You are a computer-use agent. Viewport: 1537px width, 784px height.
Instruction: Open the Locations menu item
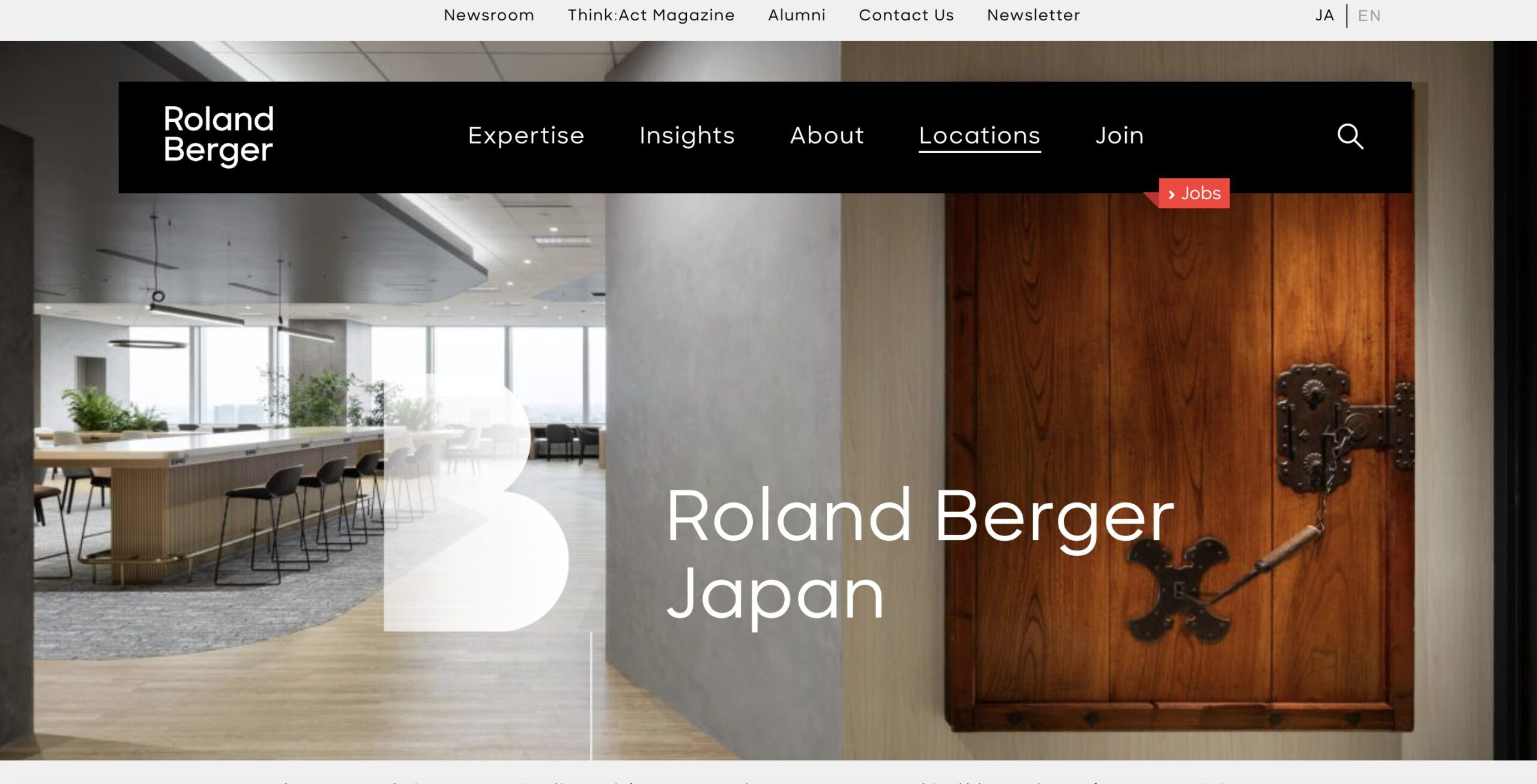(x=979, y=137)
